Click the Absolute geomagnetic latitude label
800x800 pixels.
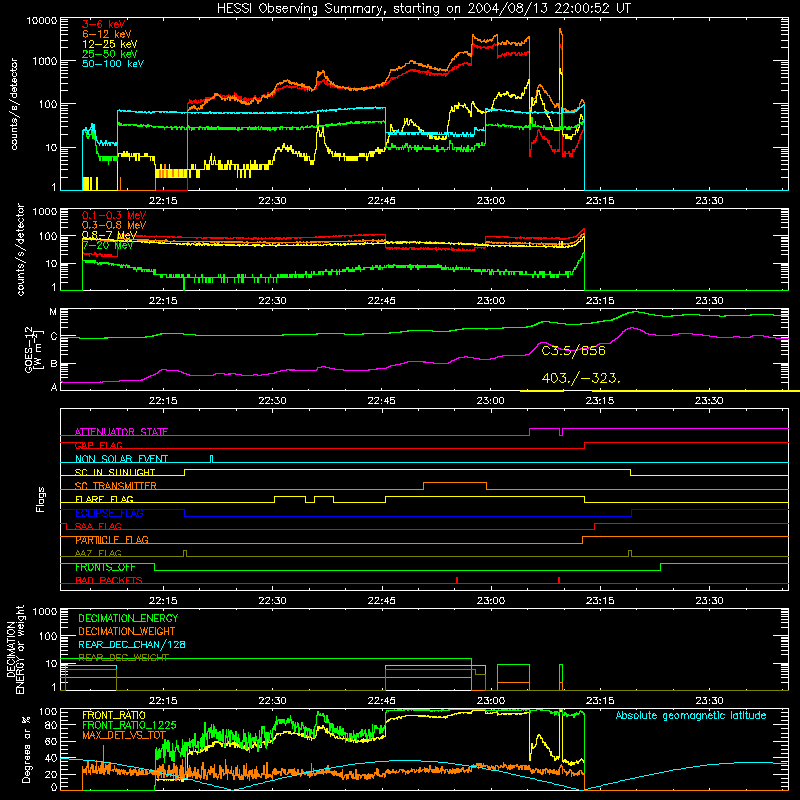(x=691, y=715)
